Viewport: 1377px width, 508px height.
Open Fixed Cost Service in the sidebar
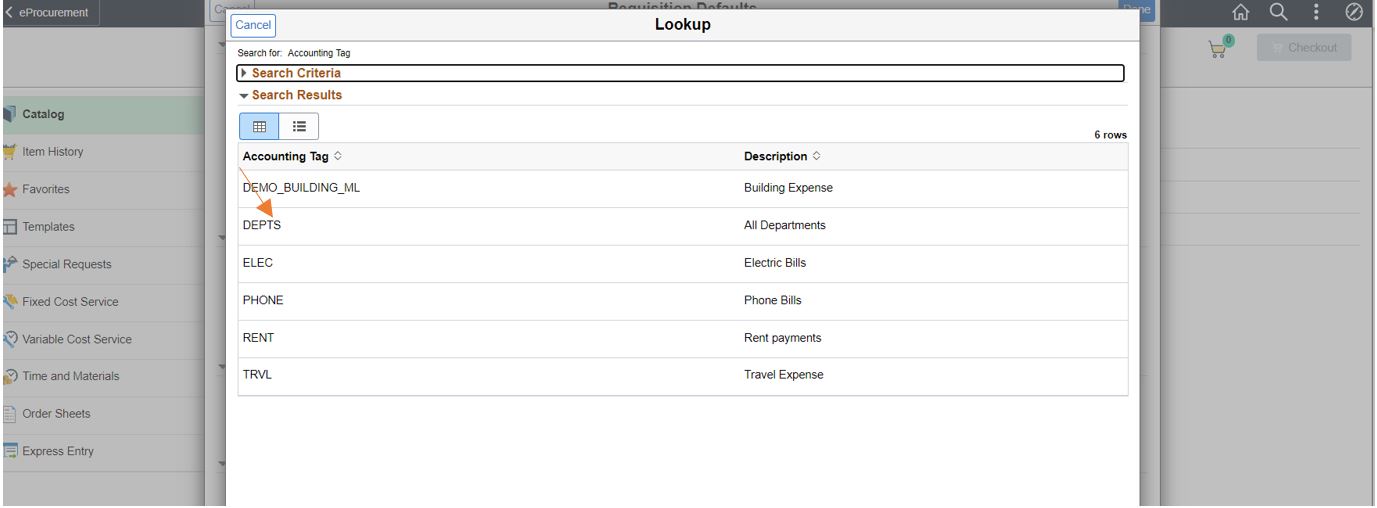102,302
